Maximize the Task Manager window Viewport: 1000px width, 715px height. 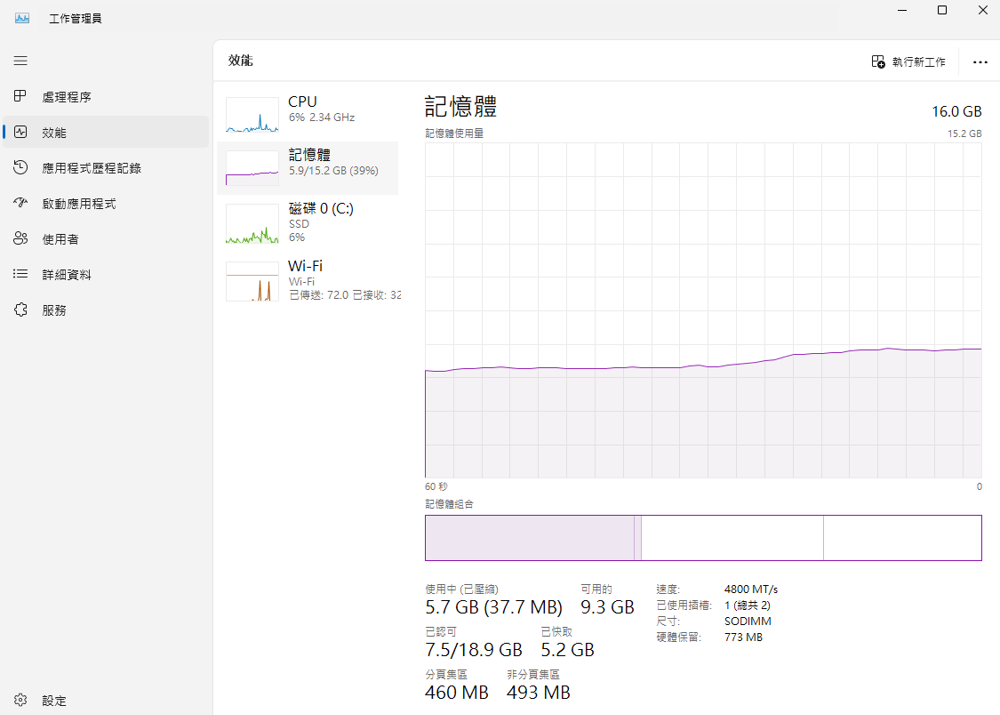point(942,10)
